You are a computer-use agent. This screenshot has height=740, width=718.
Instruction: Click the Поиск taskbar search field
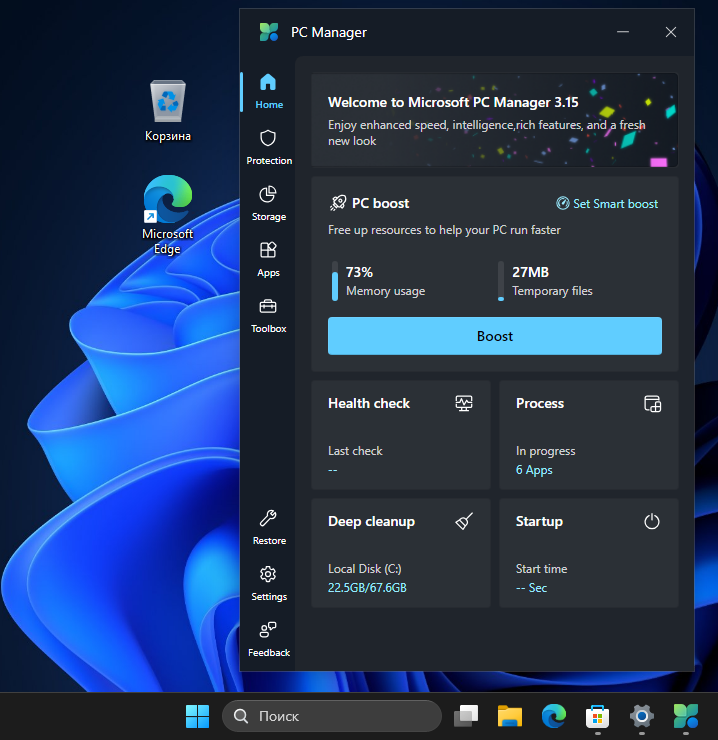(332, 716)
